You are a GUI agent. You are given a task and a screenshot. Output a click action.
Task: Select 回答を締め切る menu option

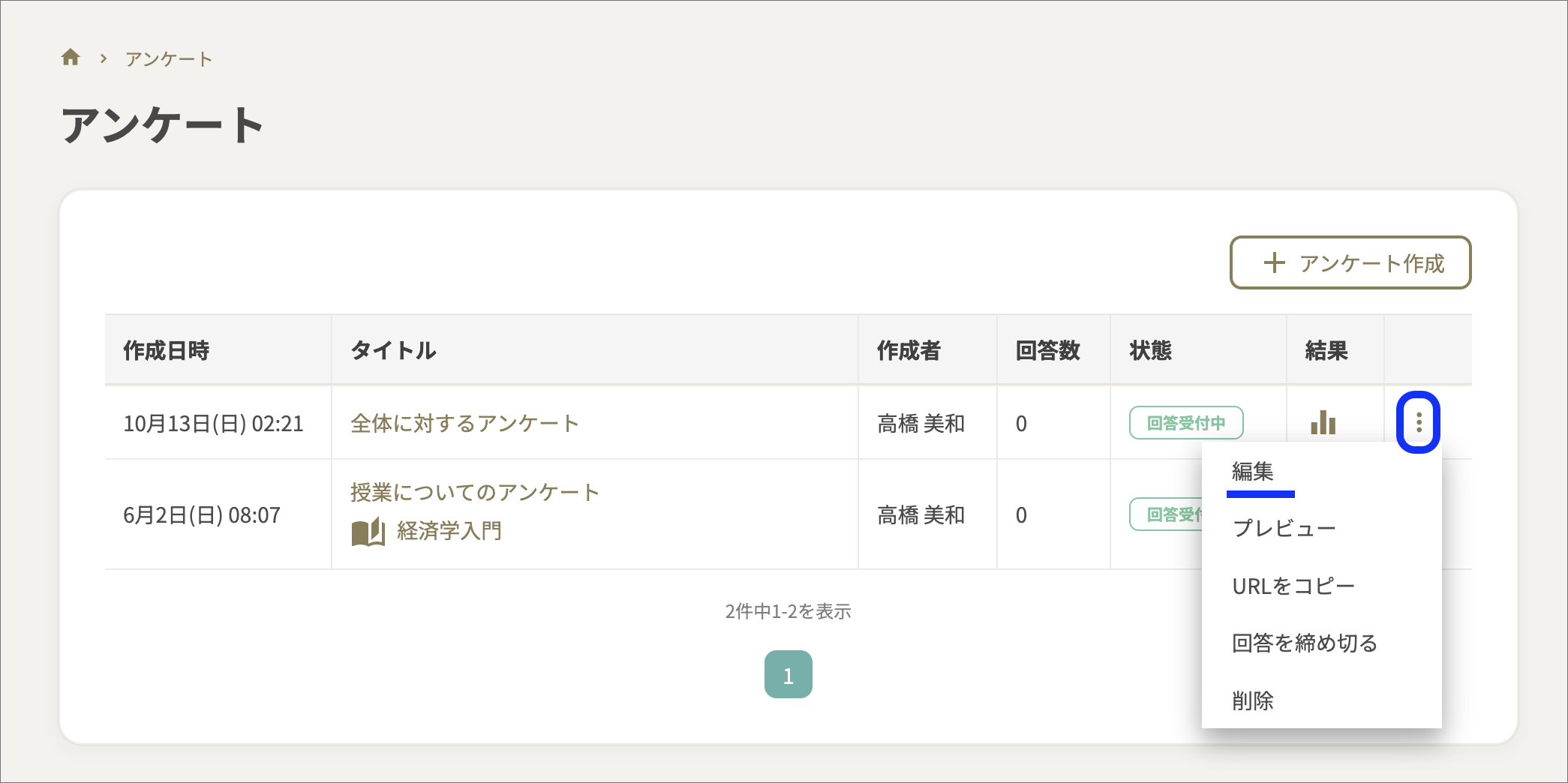(x=1304, y=643)
